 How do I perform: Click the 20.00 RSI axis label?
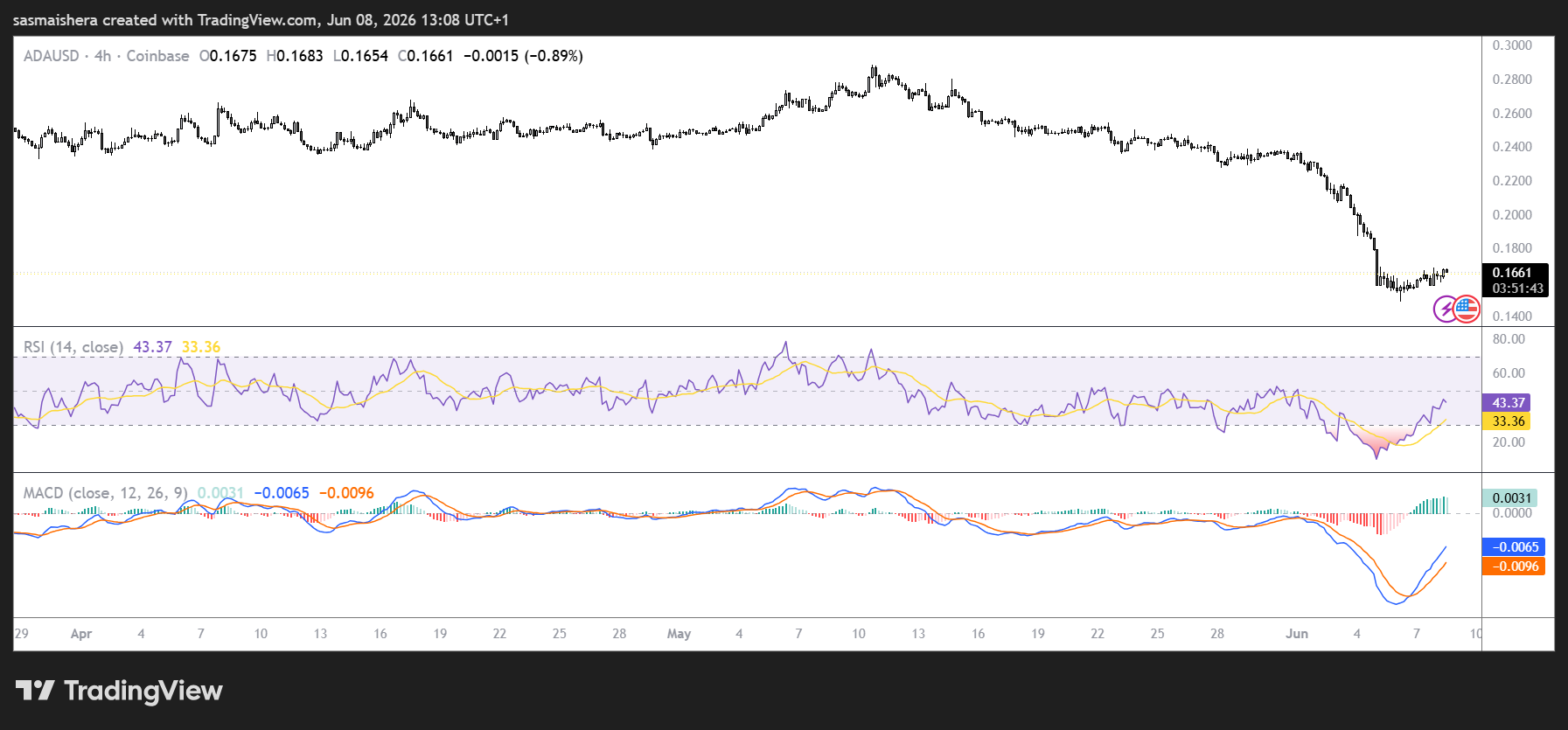coord(1509,442)
